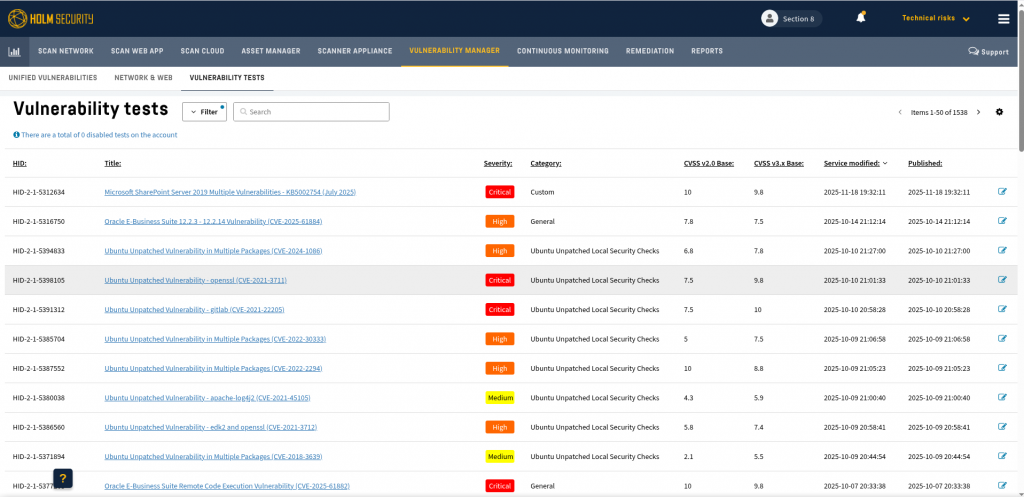The image size is (1024, 497).
Task: Sort by HID column header
Action: (20, 163)
